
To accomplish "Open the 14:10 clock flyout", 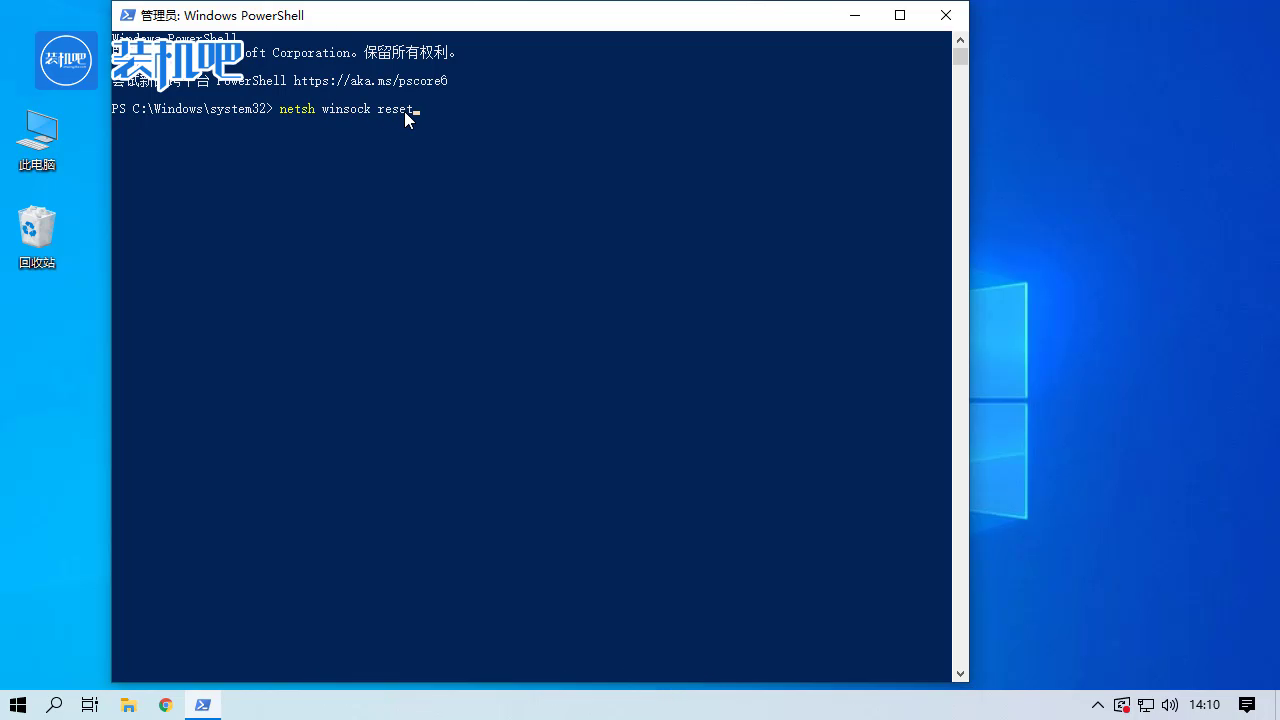I will point(1204,705).
